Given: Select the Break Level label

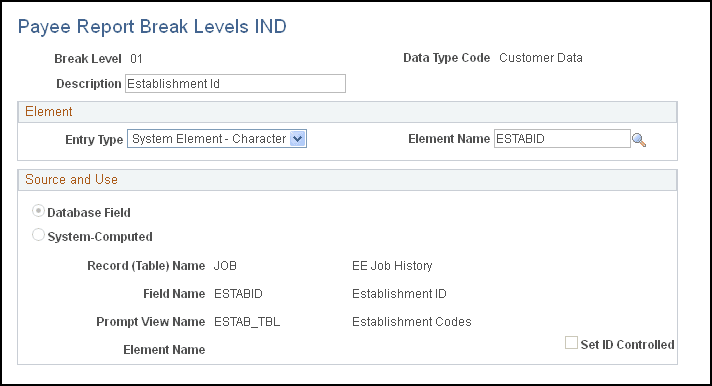Looking at the screenshot, I should coord(88,59).
